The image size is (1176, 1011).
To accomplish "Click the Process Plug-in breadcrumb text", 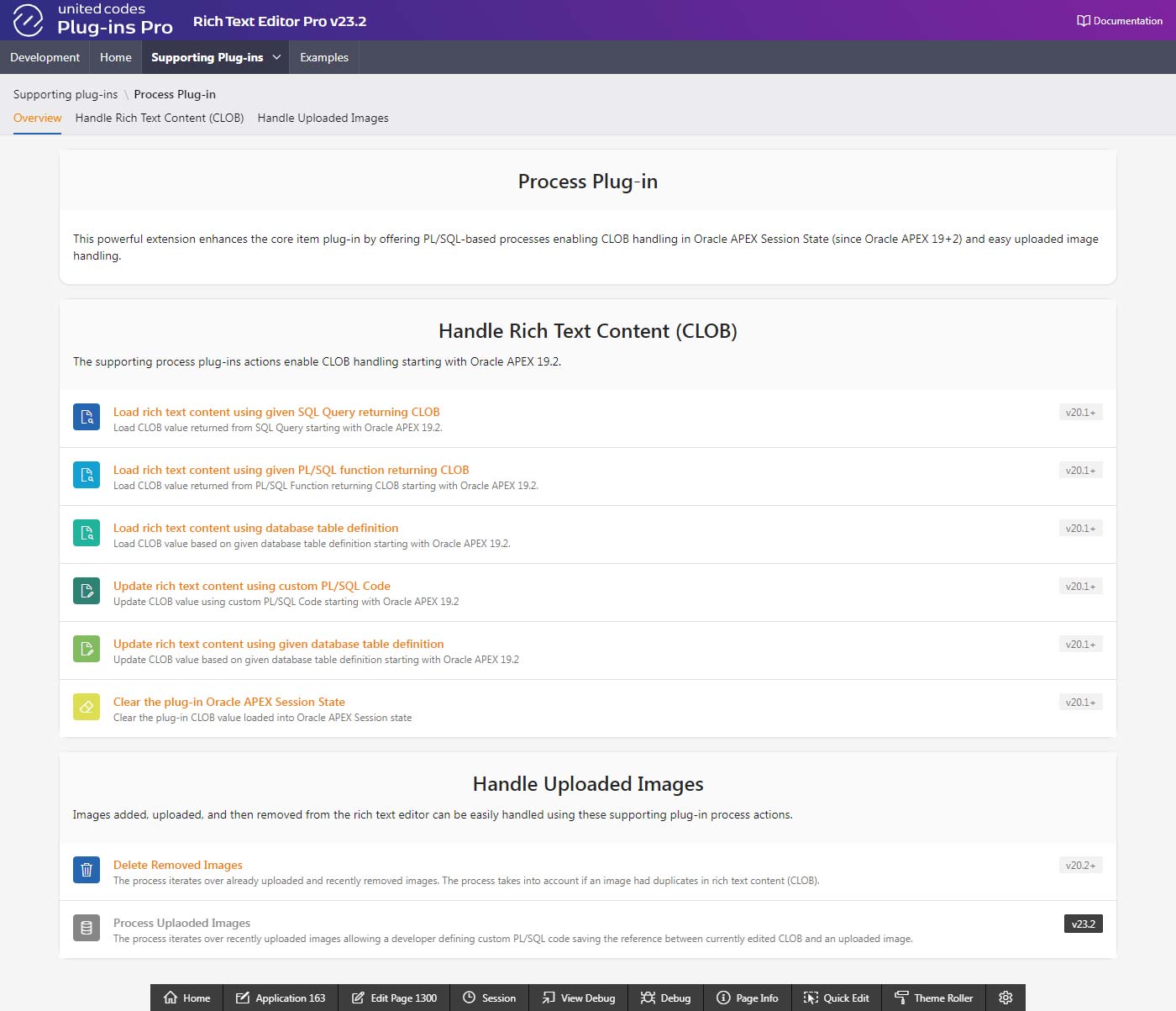I will pos(175,94).
